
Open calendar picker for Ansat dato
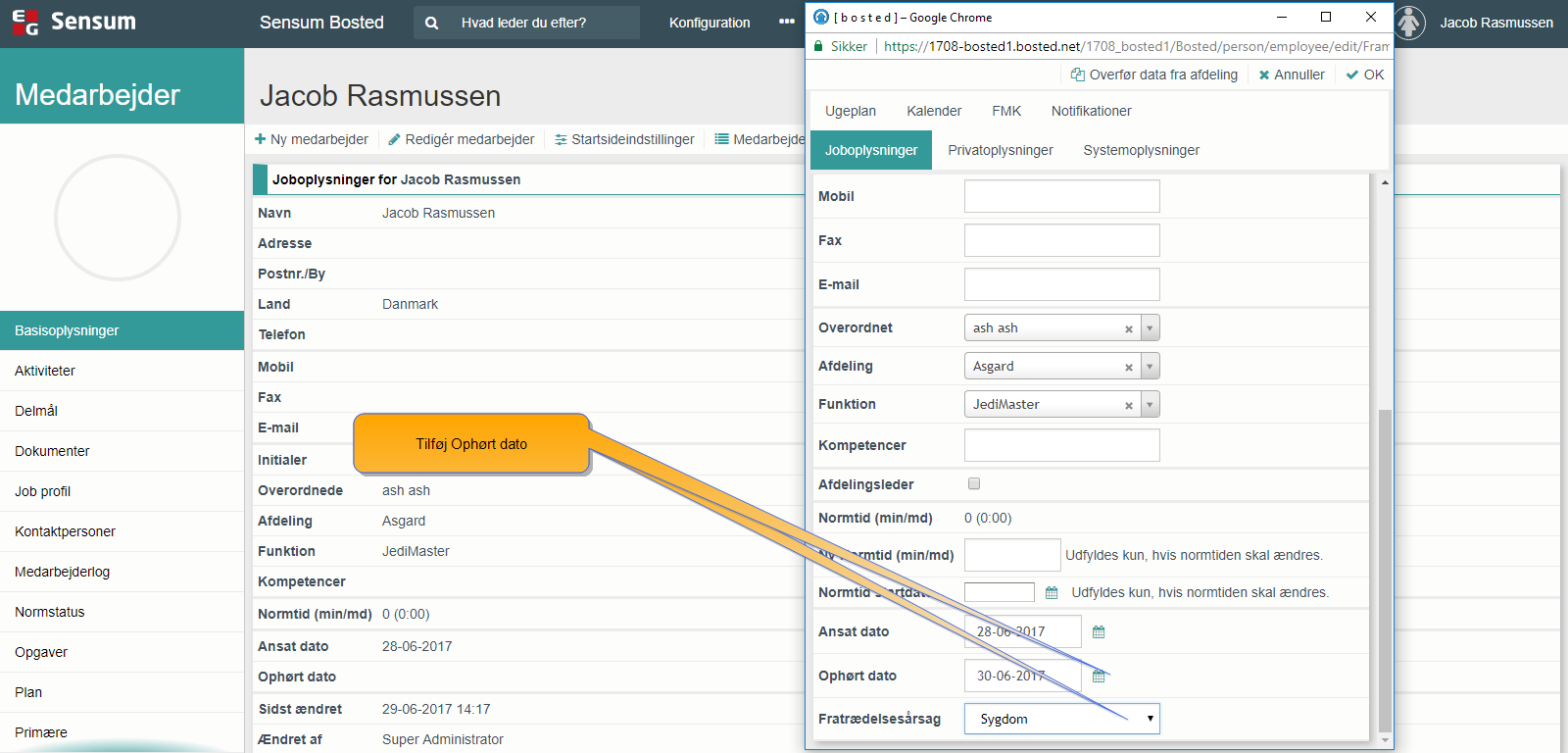[x=1099, y=632]
